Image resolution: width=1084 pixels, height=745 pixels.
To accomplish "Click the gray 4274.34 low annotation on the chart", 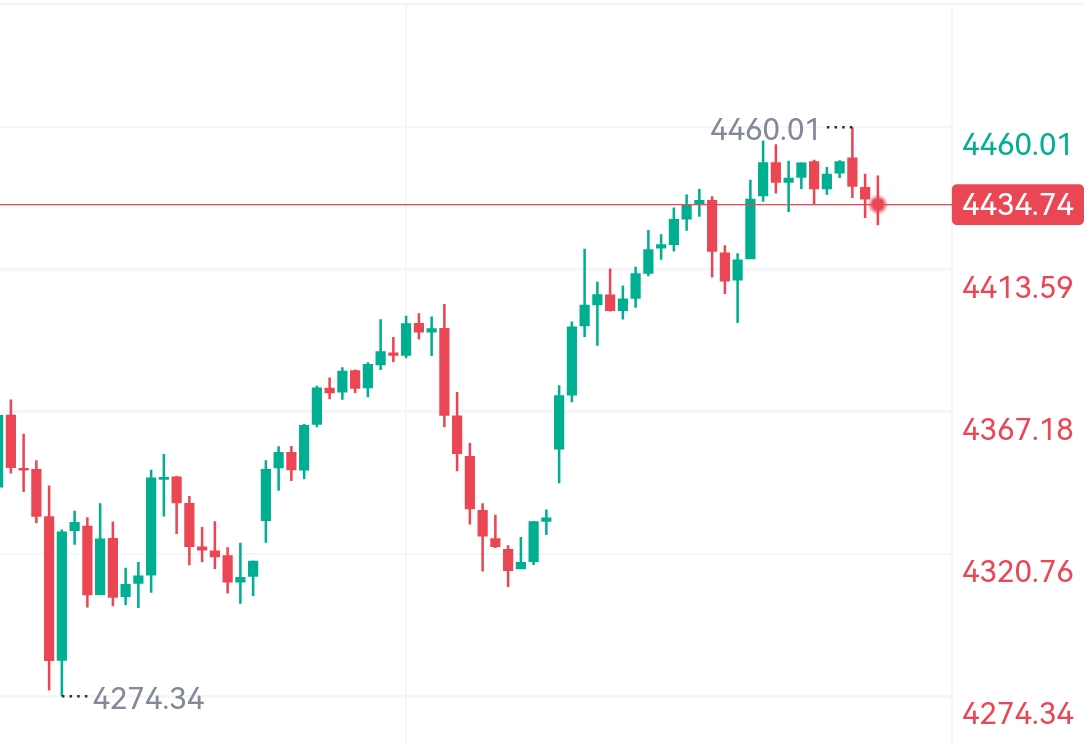I will coord(148,698).
